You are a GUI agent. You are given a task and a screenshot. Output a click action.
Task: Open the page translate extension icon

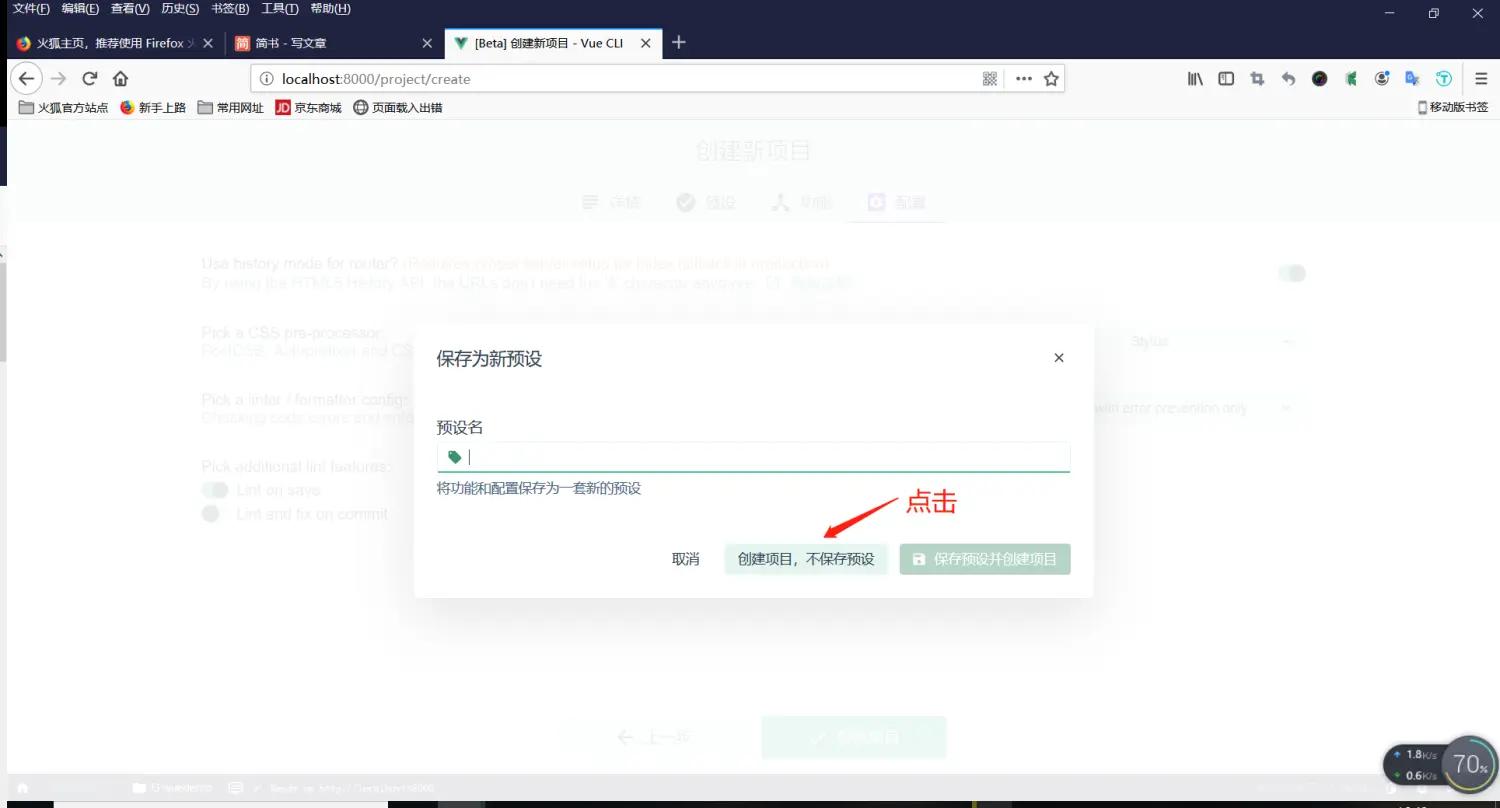click(1413, 79)
